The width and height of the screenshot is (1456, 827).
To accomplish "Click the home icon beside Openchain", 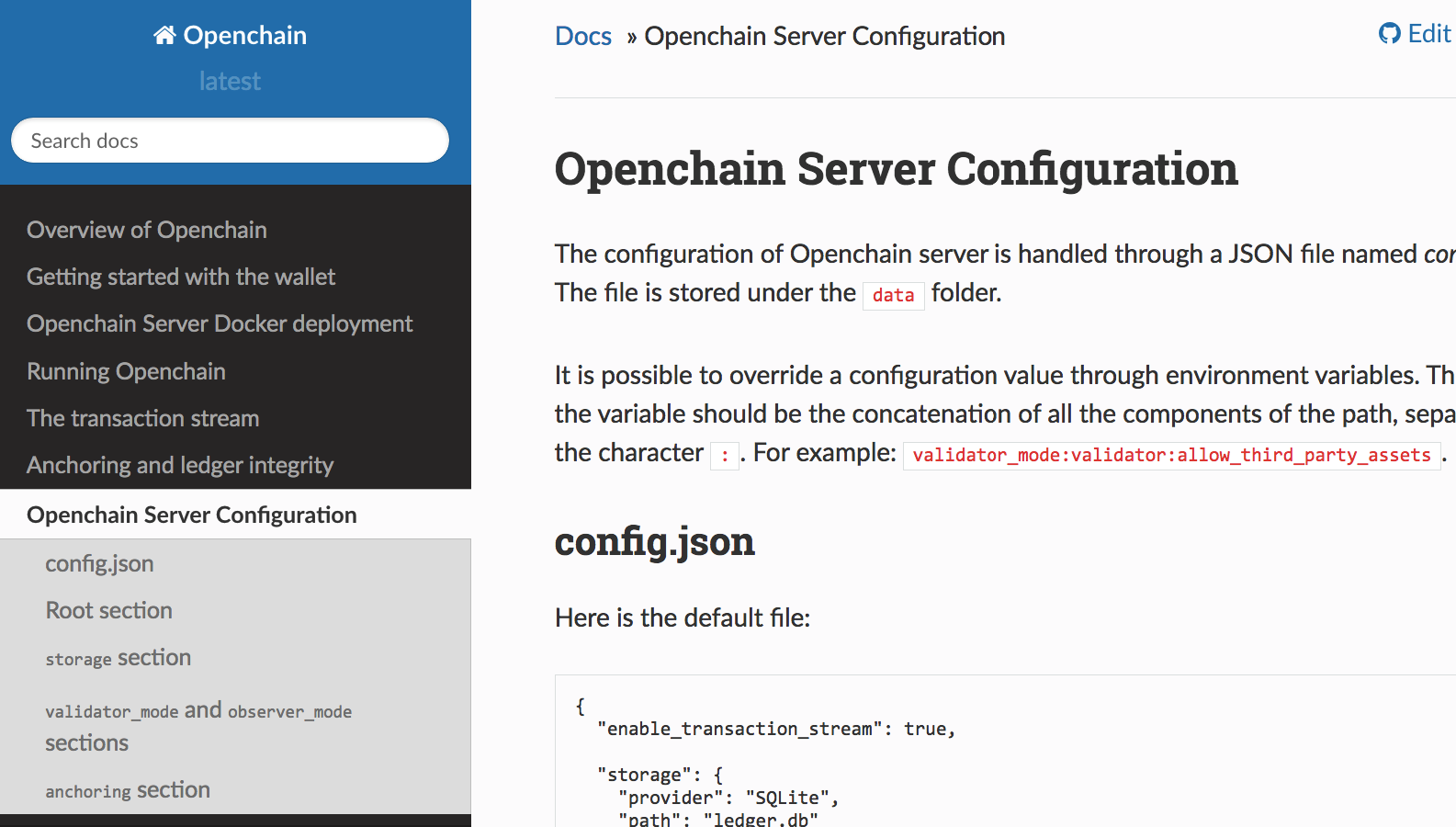I will (164, 35).
